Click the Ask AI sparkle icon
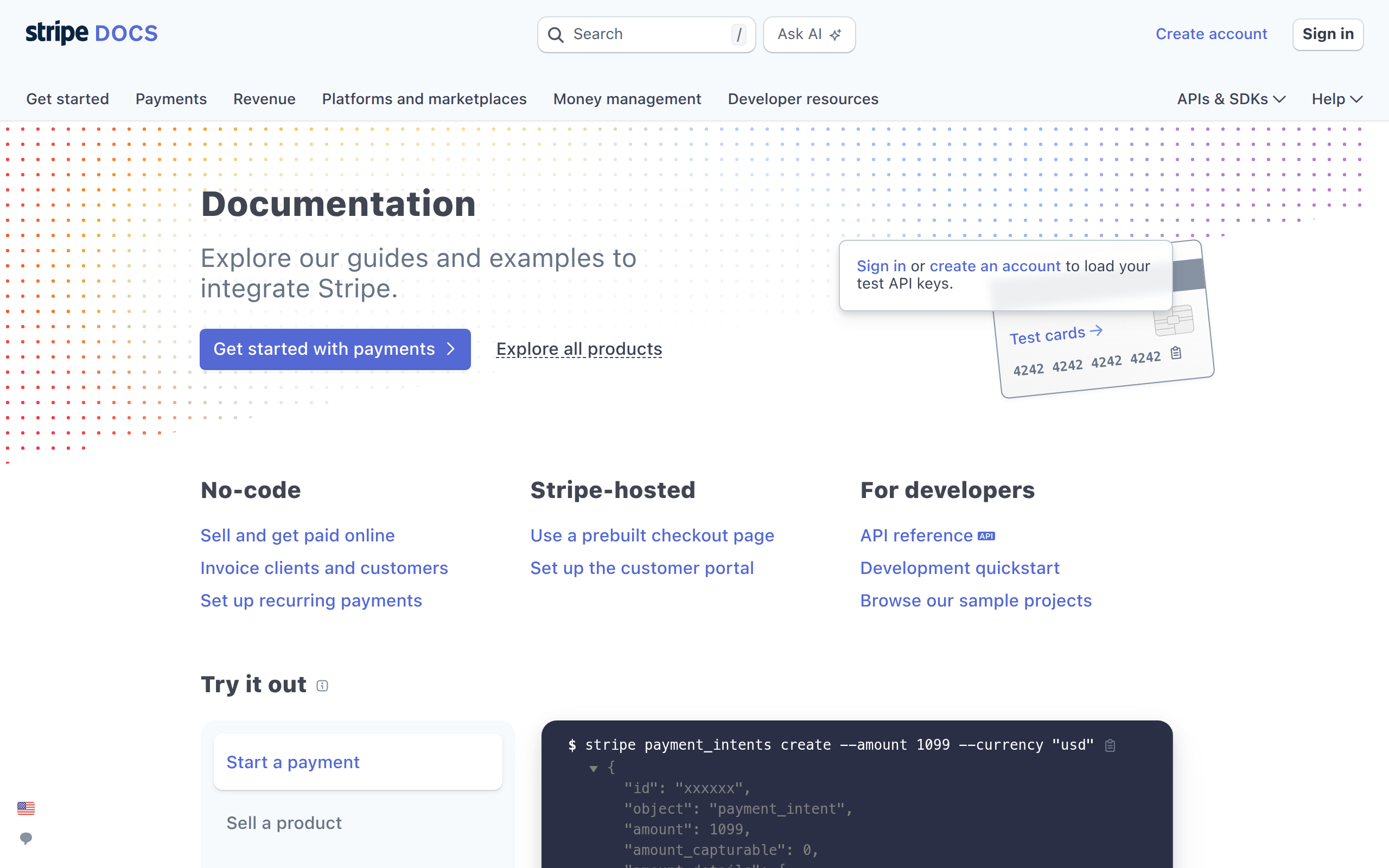The height and width of the screenshot is (868, 1389). [836, 34]
